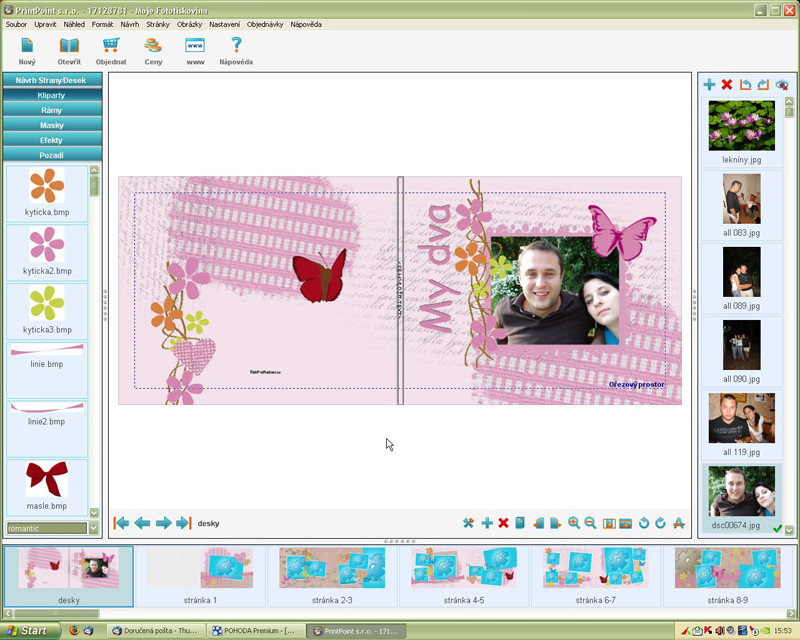
Task: Click the zoom out magnifier icon
Action: pyautogui.click(x=590, y=523)
